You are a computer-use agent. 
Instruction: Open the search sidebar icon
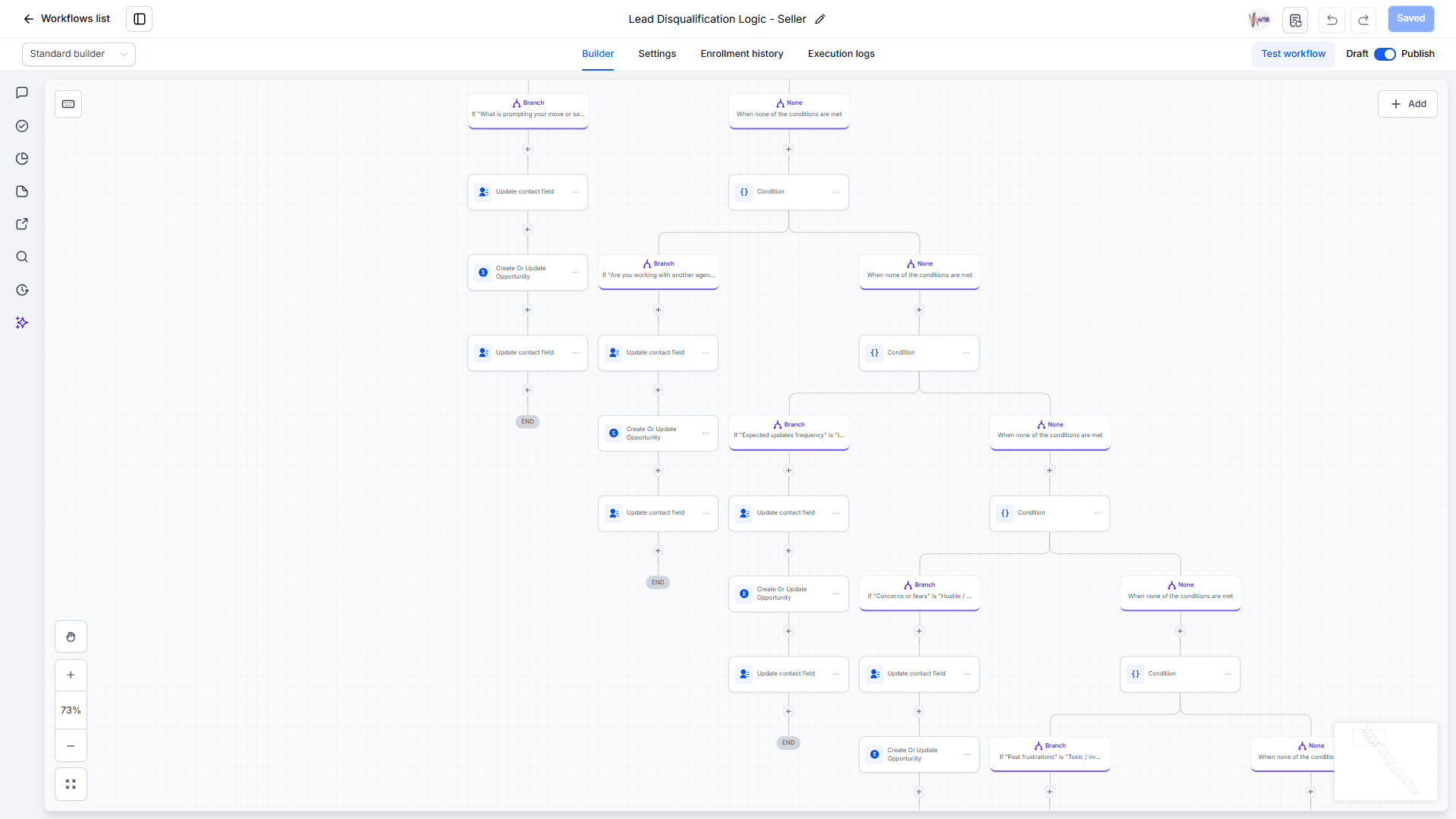coord(22,257)
